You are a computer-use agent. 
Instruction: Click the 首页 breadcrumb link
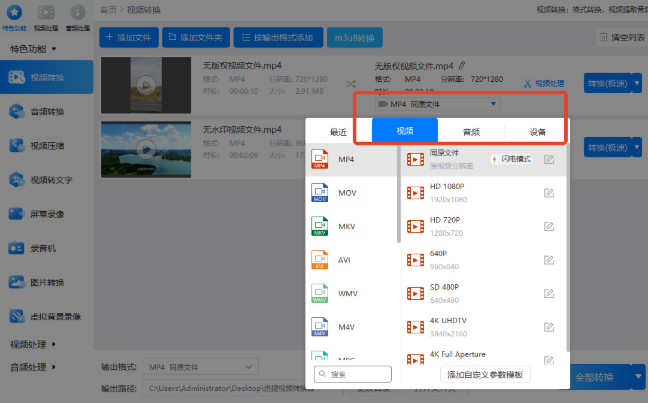(x=109, y=10)
